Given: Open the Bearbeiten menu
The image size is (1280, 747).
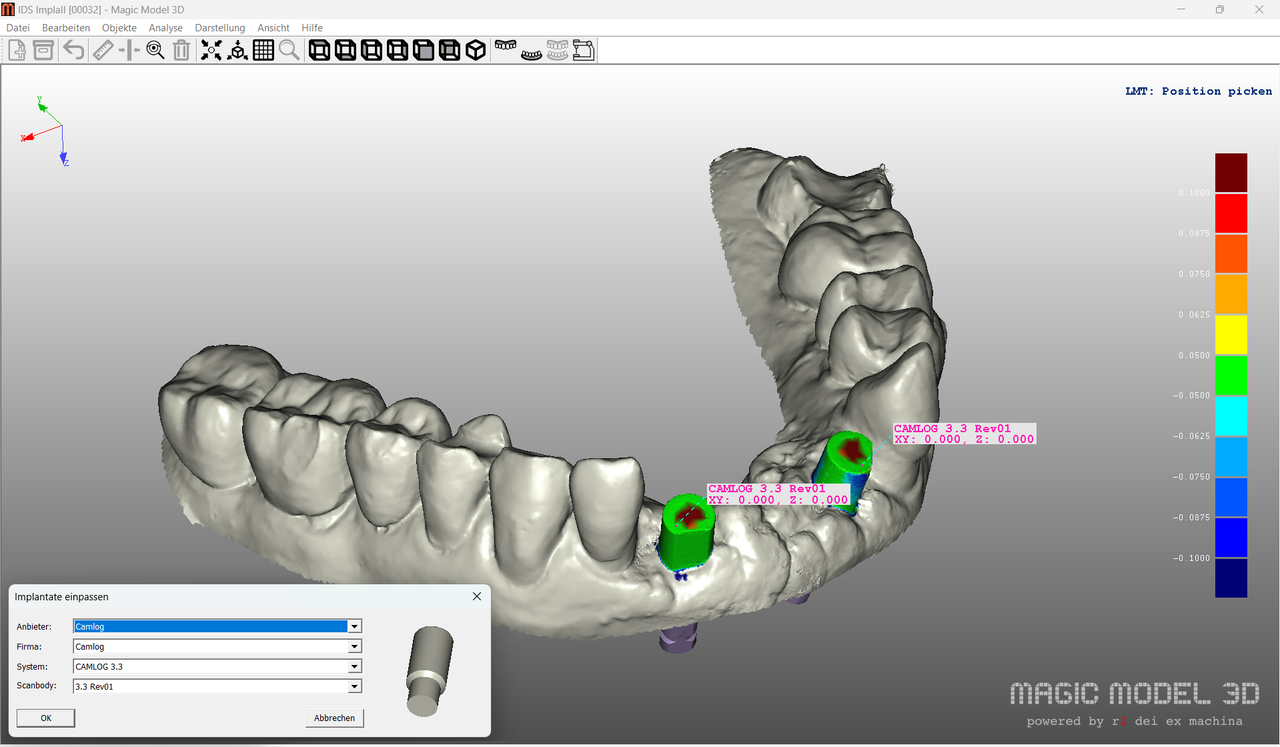Looking at the screenshot, I should click(66, 28).
